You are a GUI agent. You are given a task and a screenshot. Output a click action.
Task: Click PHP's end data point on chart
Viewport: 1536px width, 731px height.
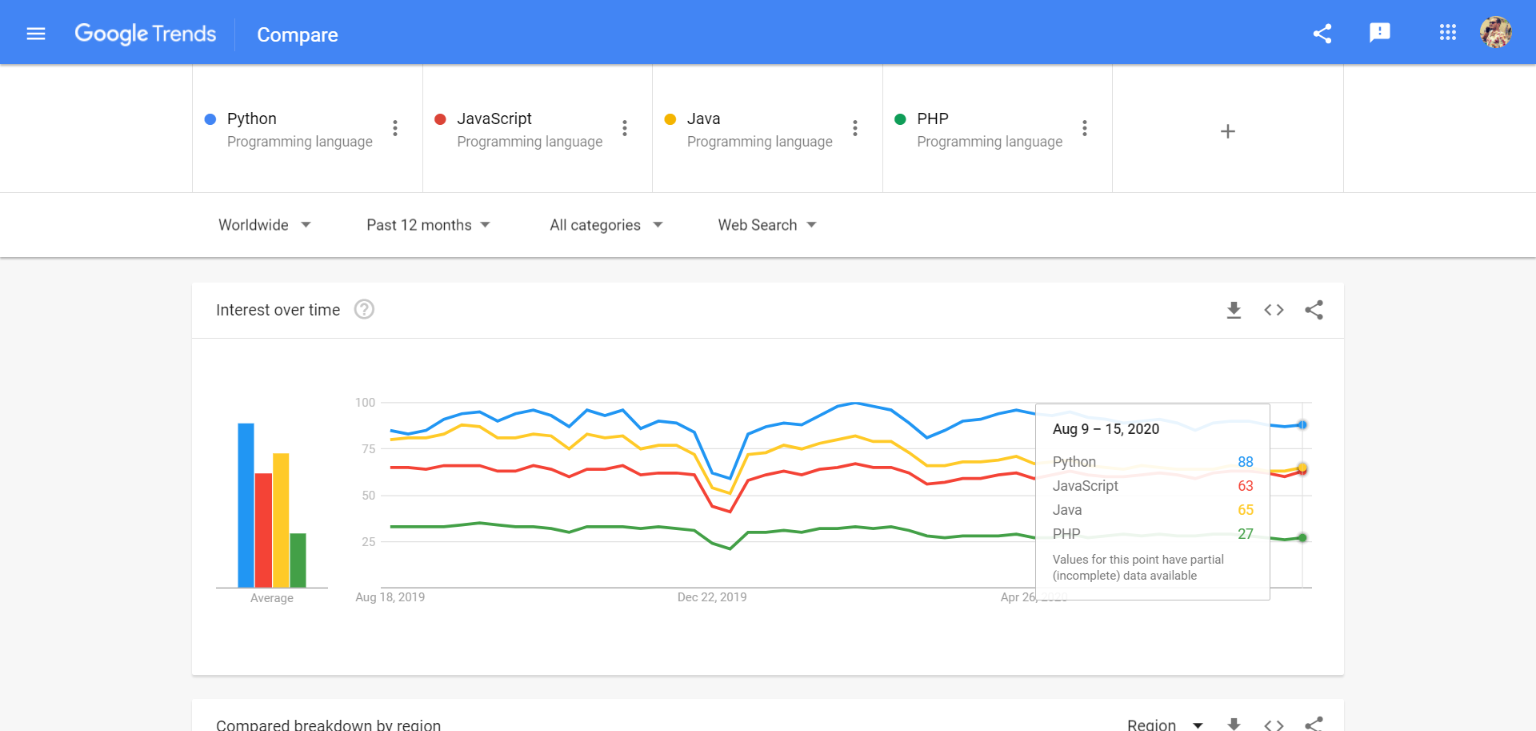pos(1302,538)
